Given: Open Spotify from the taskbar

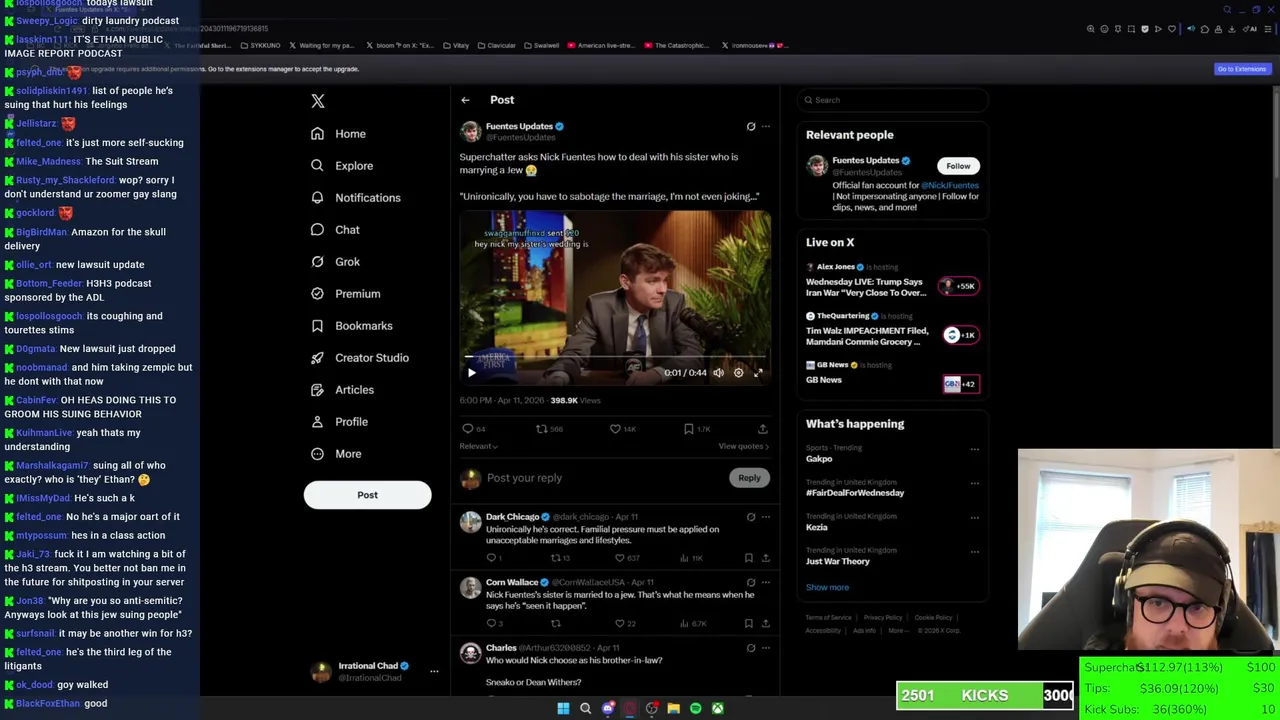Looking at the screenshot, I should 695,709.
